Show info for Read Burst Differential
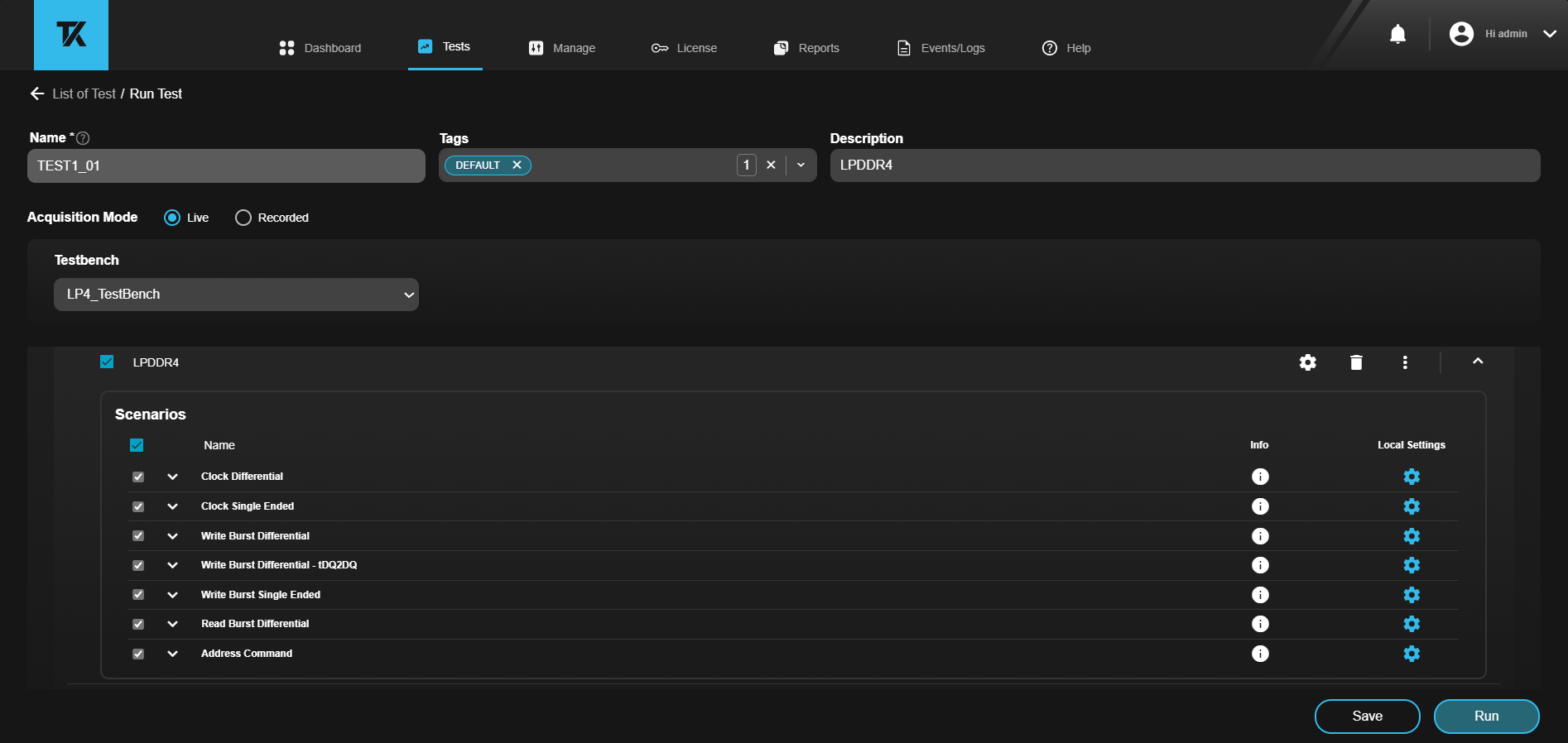 (1260, 624)
